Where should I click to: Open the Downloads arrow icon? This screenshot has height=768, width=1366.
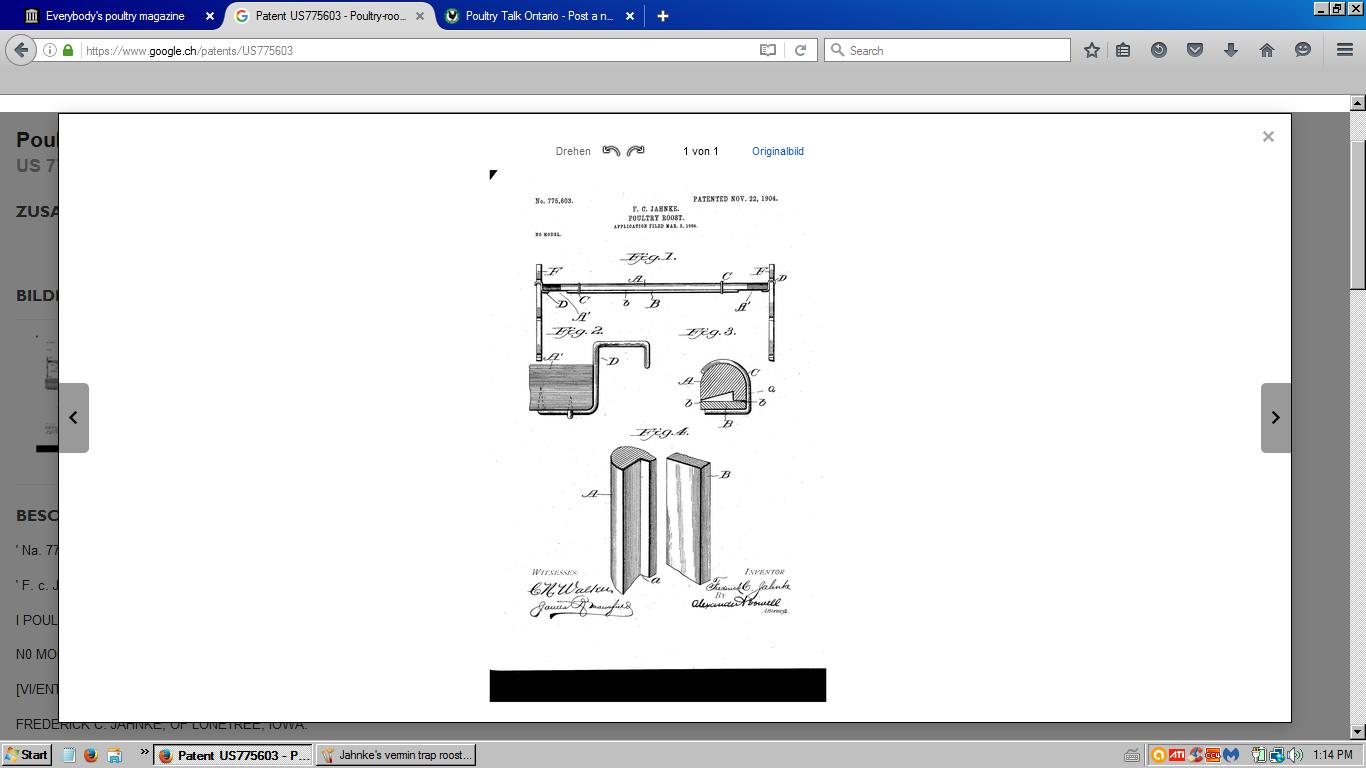coord(1230,50)
